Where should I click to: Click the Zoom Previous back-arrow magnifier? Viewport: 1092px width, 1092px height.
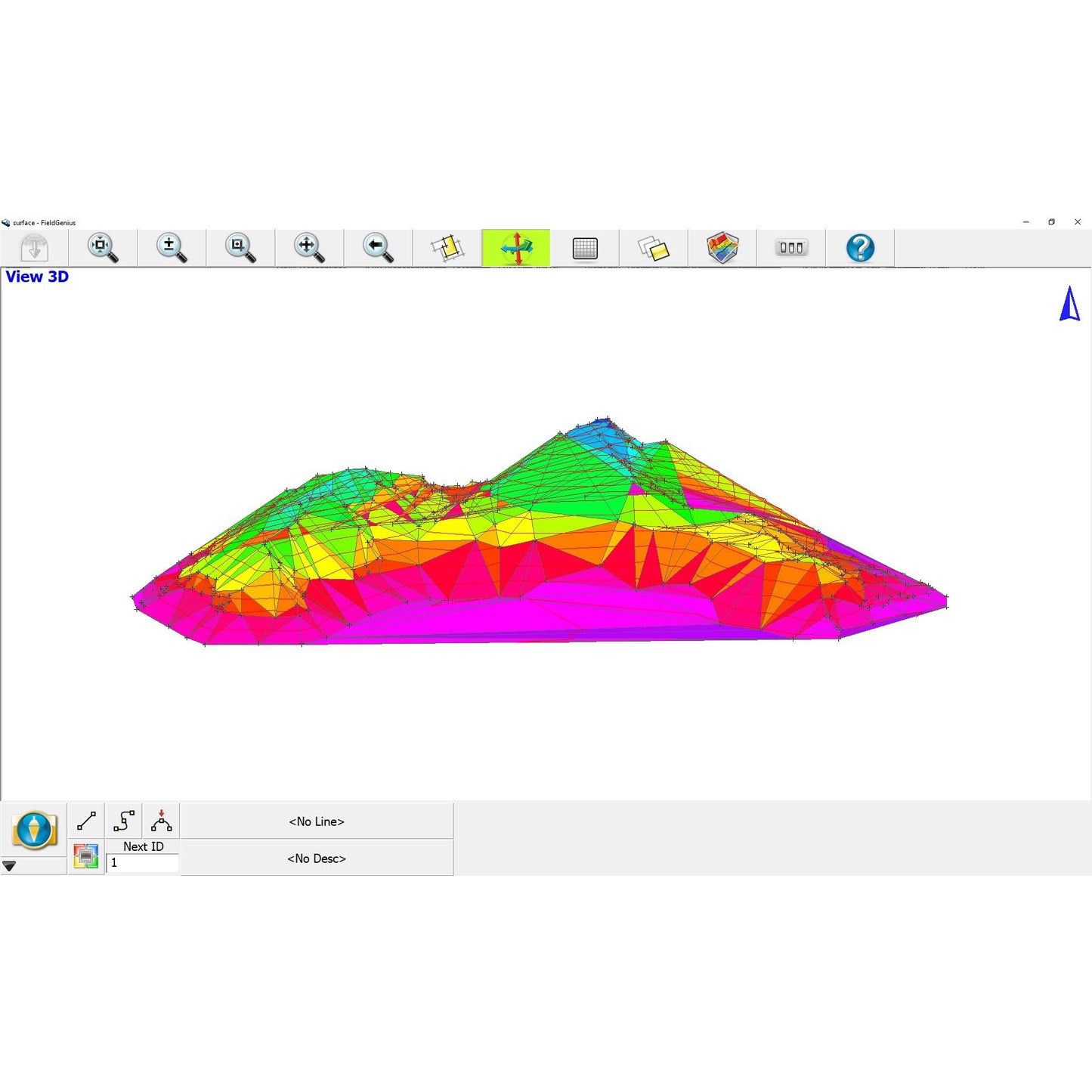click(378, 248)
